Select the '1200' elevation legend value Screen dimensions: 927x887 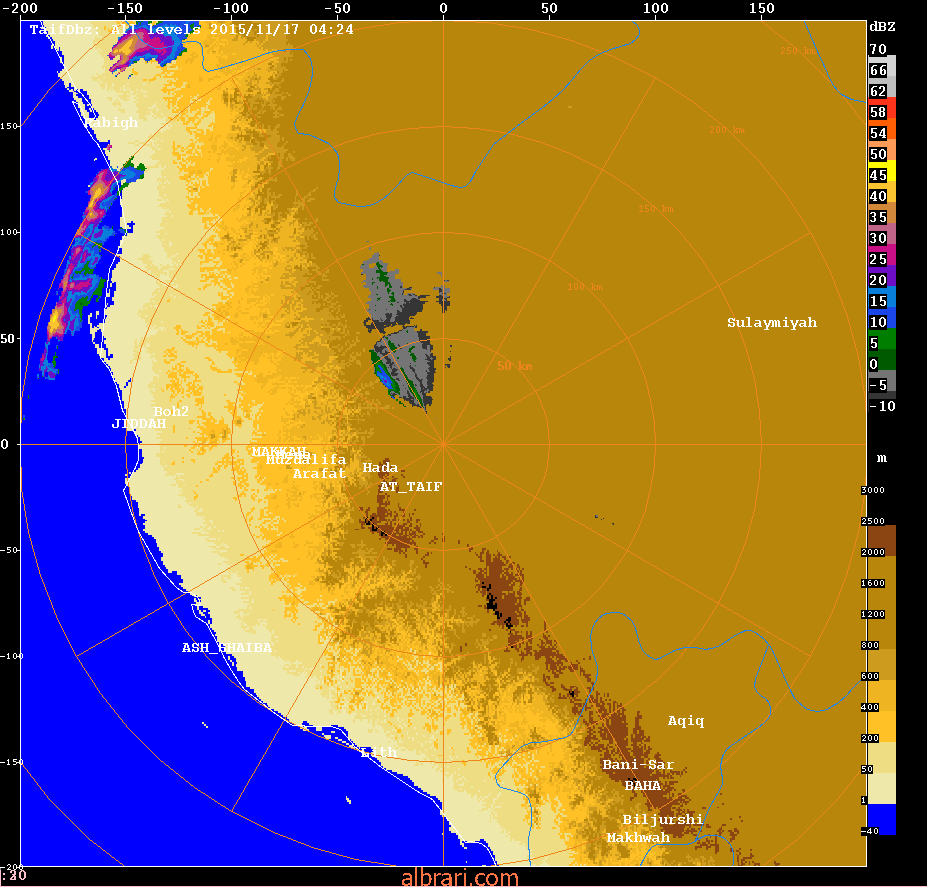coord(873,614)
